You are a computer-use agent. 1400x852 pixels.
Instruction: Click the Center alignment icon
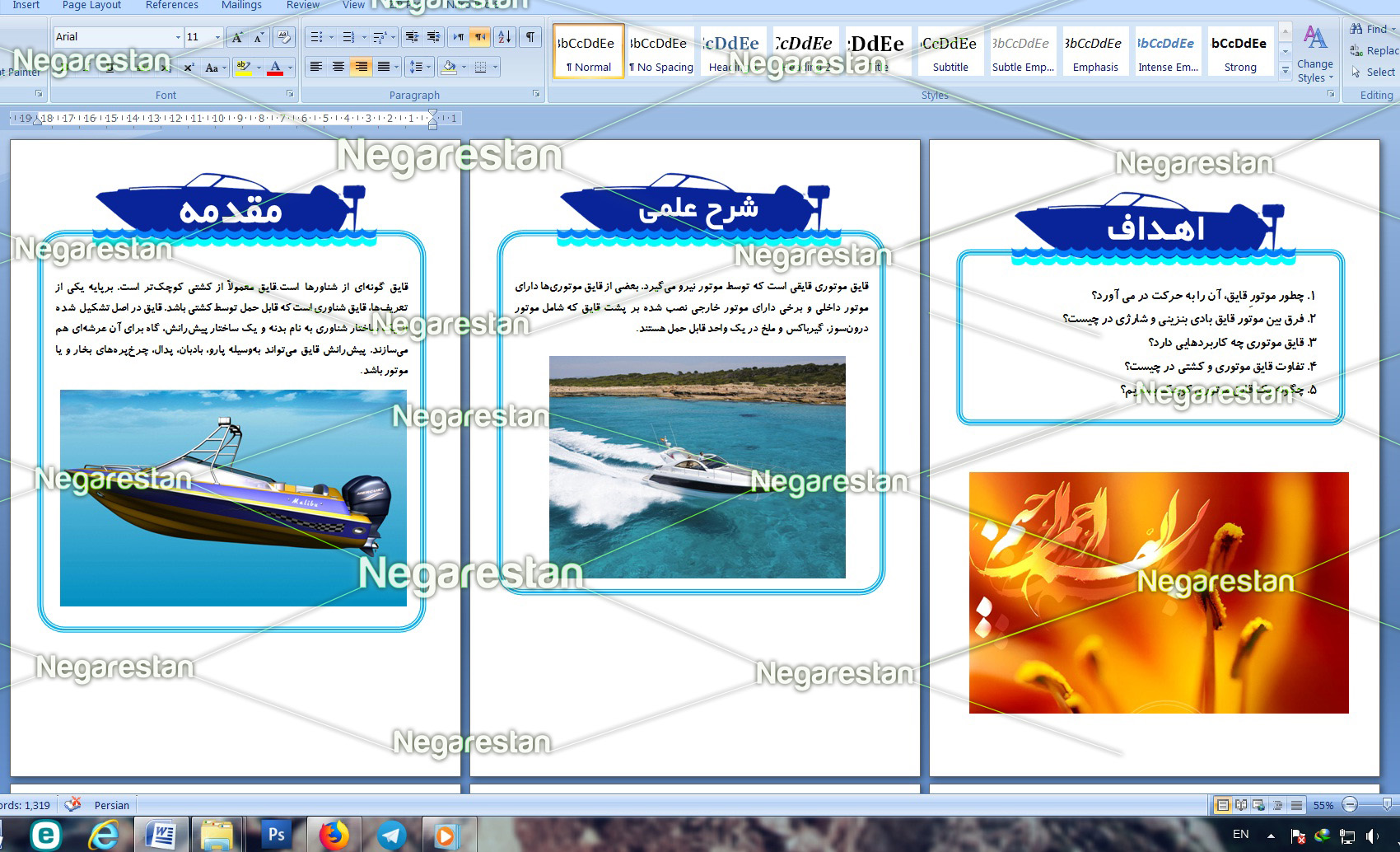tap(338, 67)
